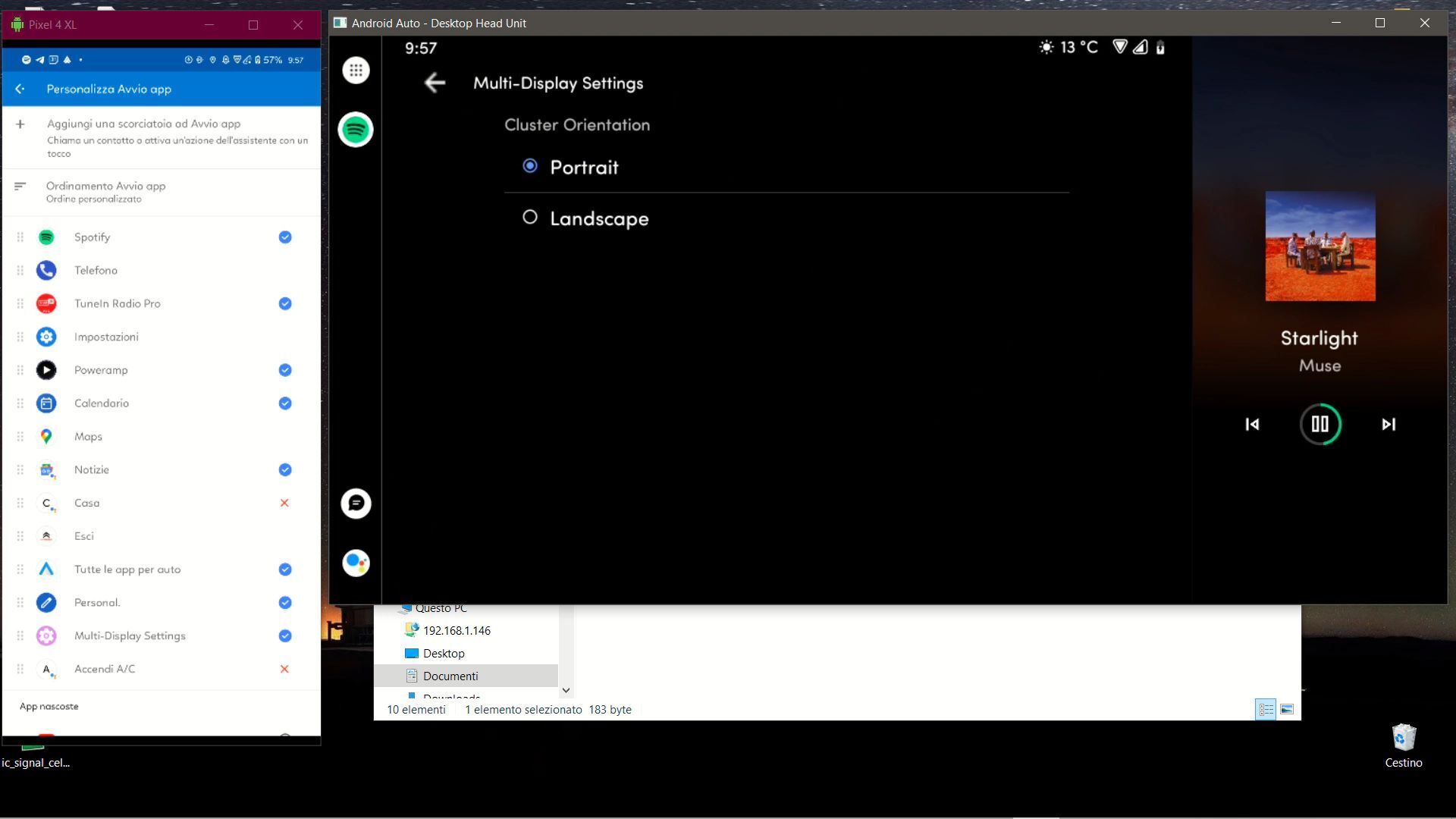The height and width of the screenshot is (819, 1456).
Task: Go back from Multi-Display Settings
Action: (435, 83)
